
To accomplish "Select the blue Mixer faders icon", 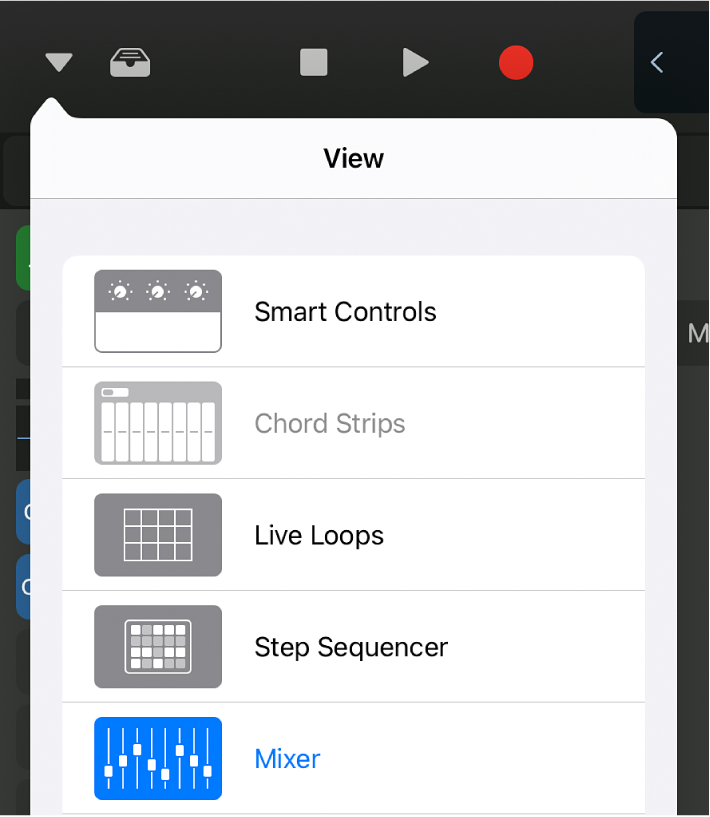I will pos(157,759).
